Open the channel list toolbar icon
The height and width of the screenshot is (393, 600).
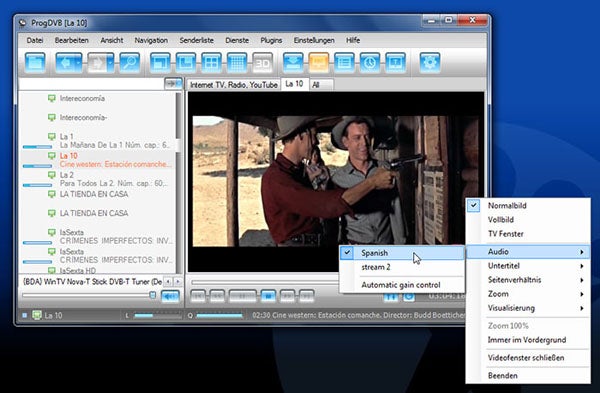tap(35, 62)
